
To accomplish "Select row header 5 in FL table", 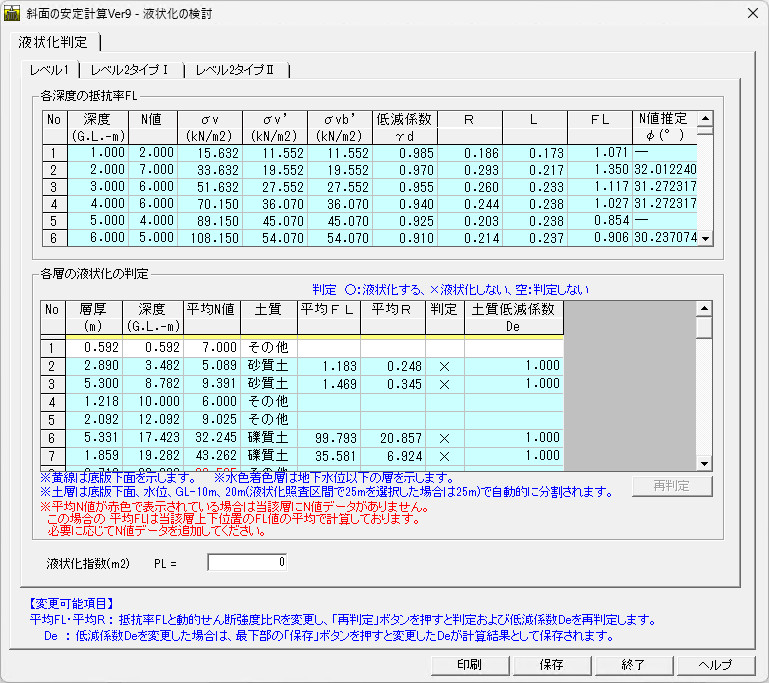I will tap(53, 220).
